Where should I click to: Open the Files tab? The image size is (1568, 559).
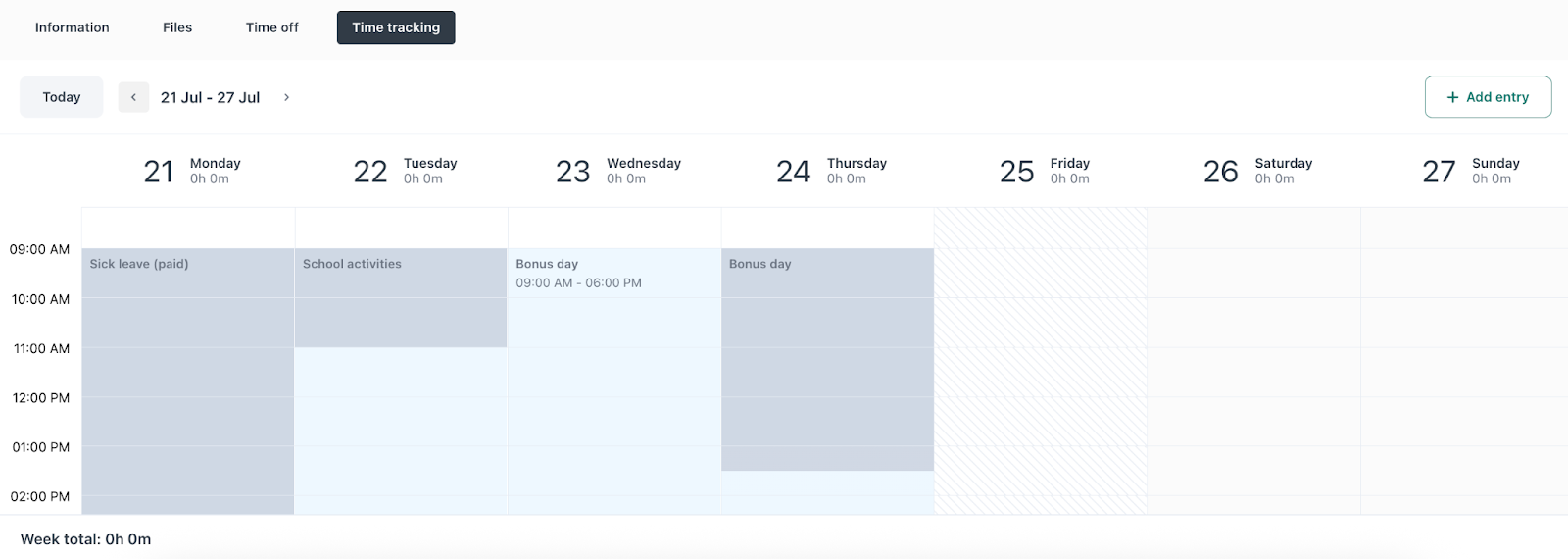click(x=177, y=27)
